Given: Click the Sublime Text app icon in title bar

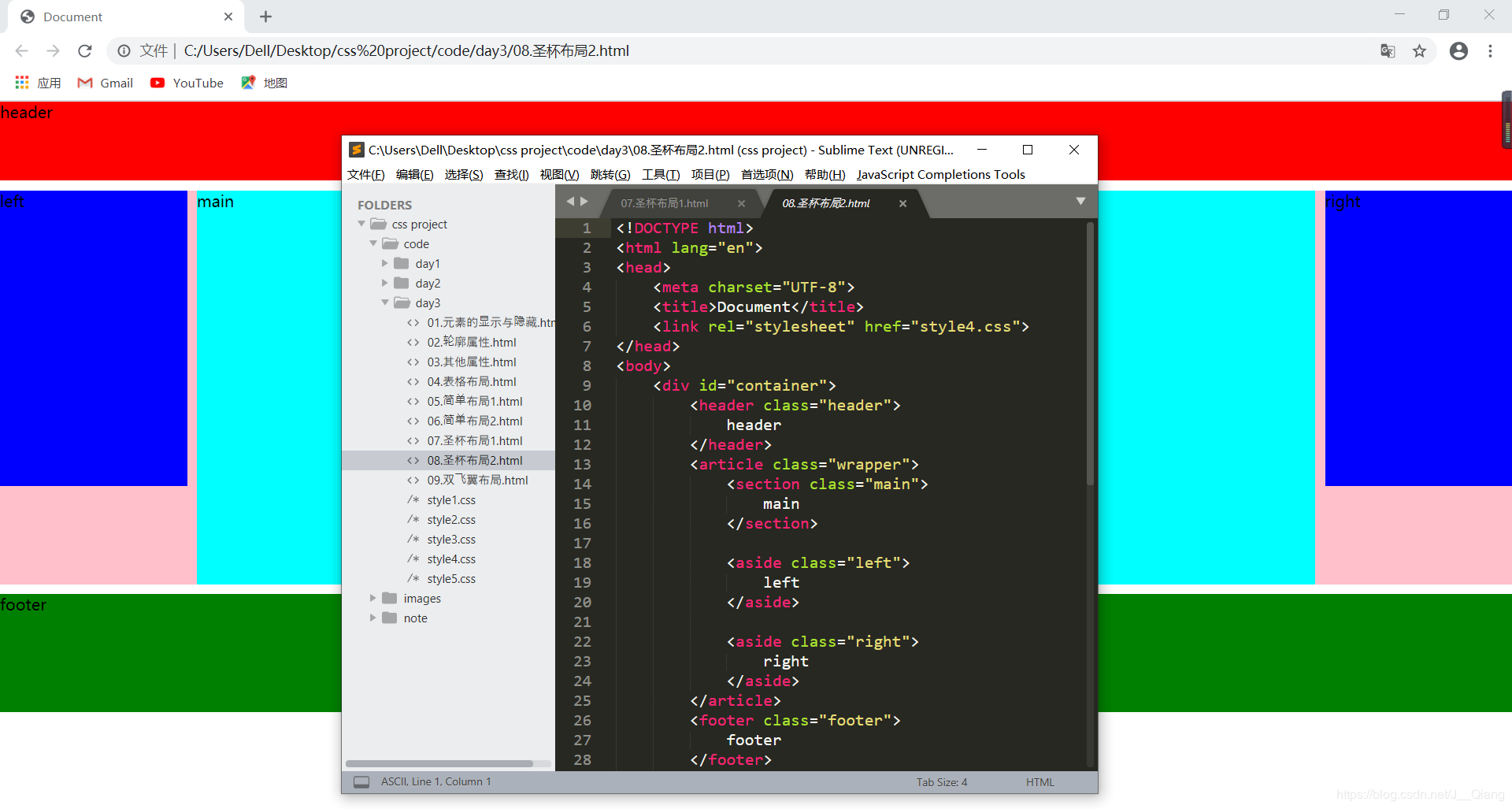Looking at the screenshot, I should point(356,150).
